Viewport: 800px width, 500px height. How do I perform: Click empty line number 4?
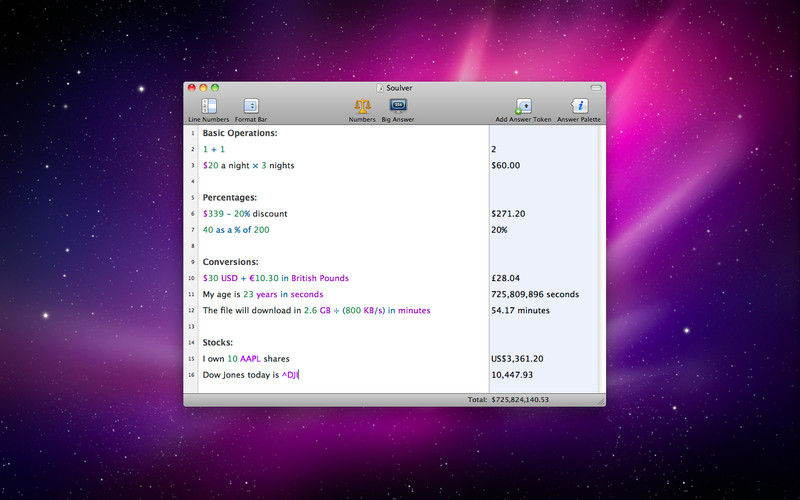coord(192,182)
